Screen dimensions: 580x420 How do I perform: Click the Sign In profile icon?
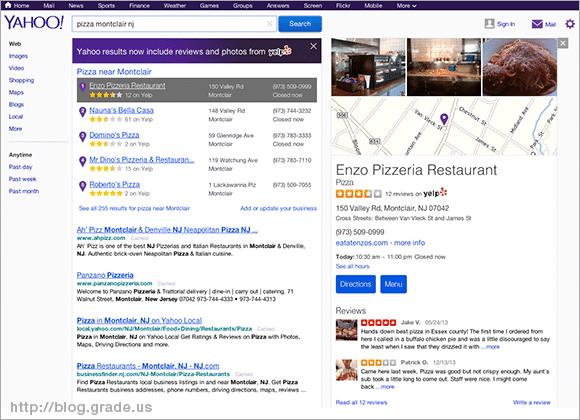[x=489, y=24]
